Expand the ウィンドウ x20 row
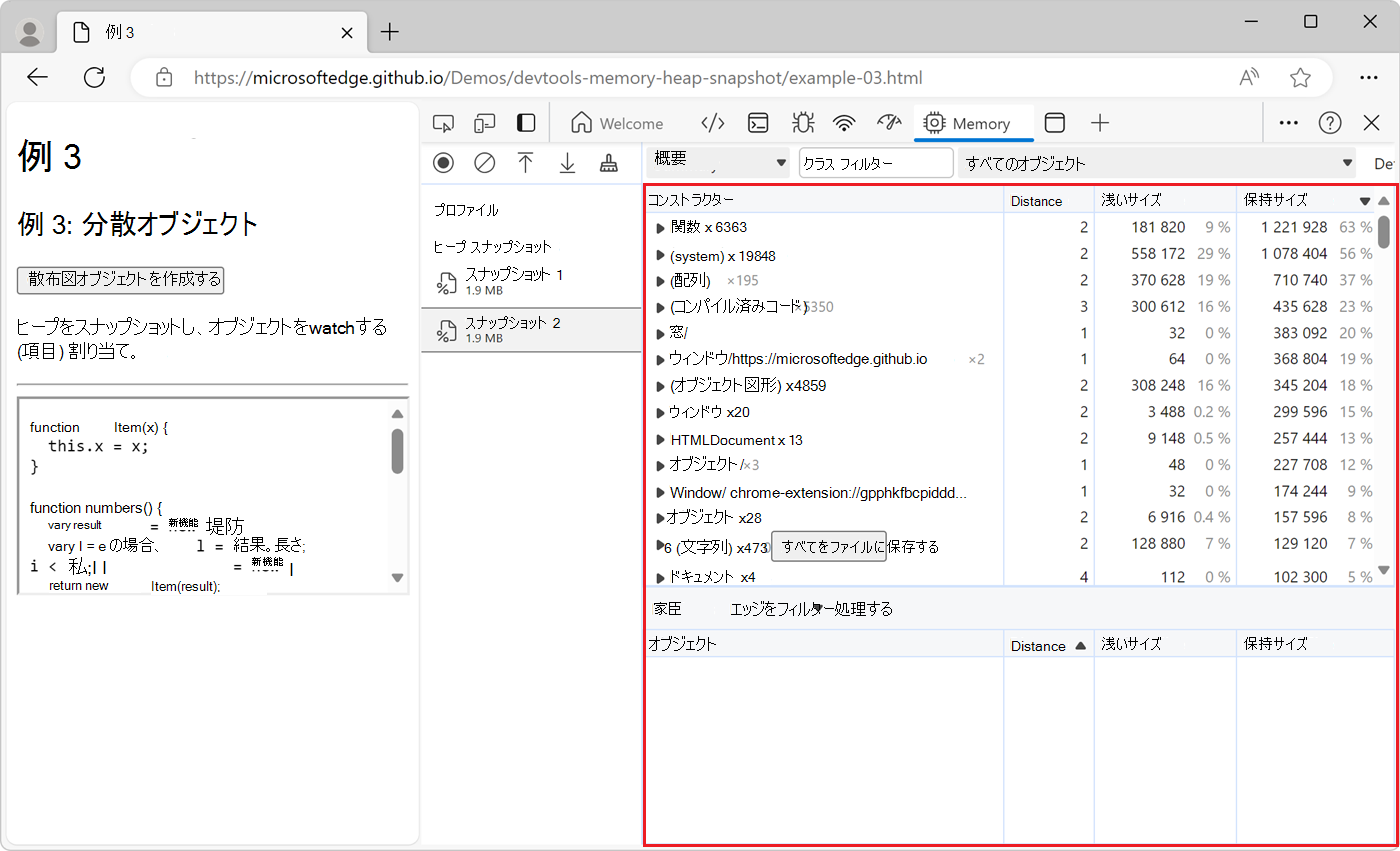Screen dimensions: 1400x851 (660, 412)
